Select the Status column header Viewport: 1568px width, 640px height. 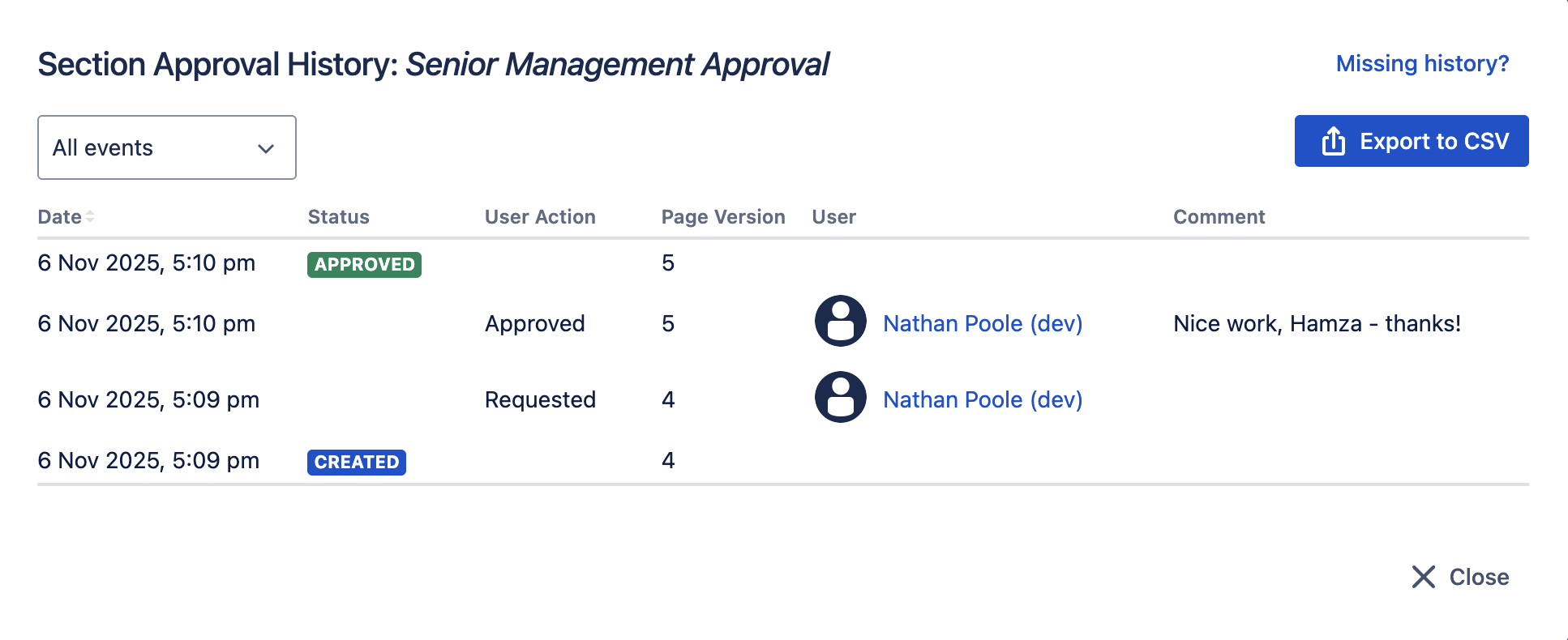[338, 217]
